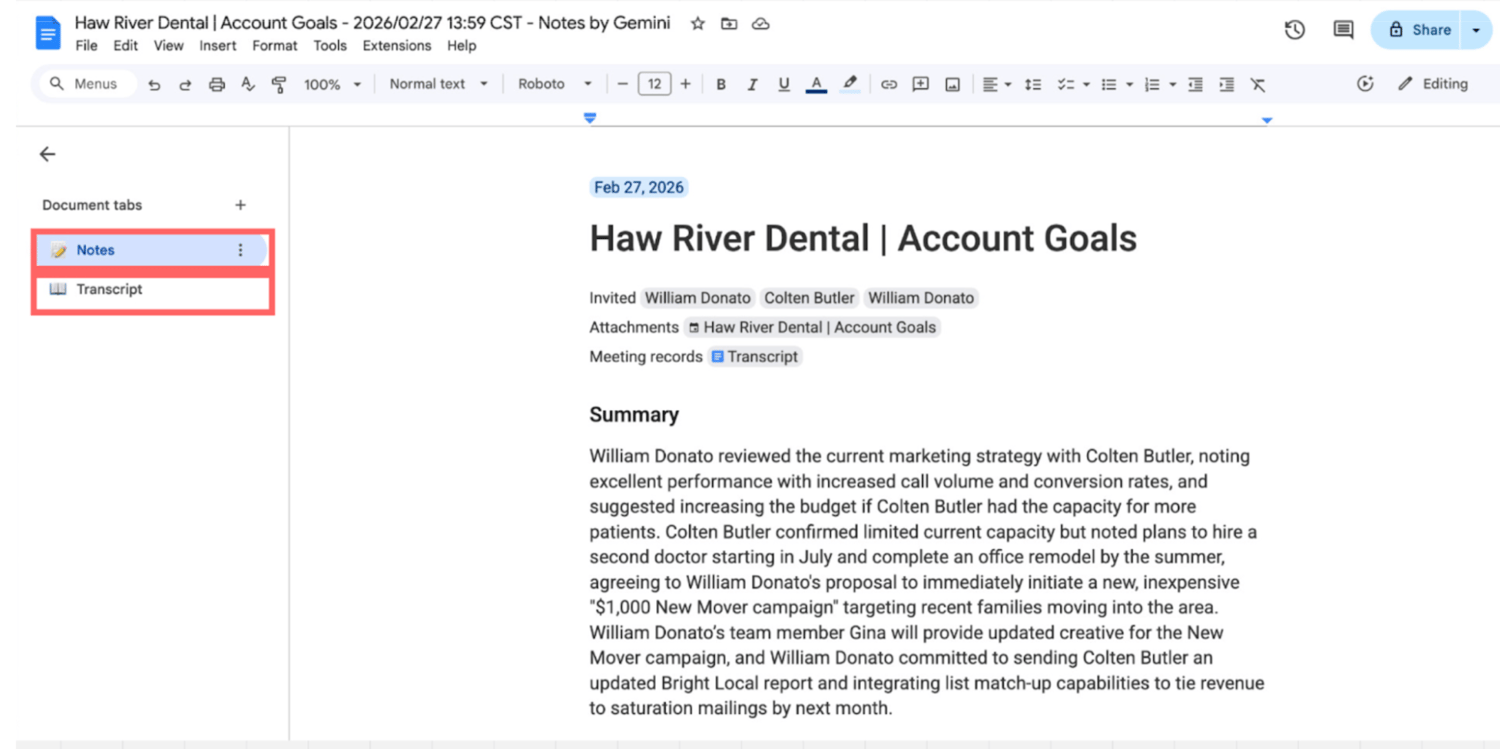Open the Haw River Dental attachment chip
Viewport: 1500px width, 749px height.
812,327
